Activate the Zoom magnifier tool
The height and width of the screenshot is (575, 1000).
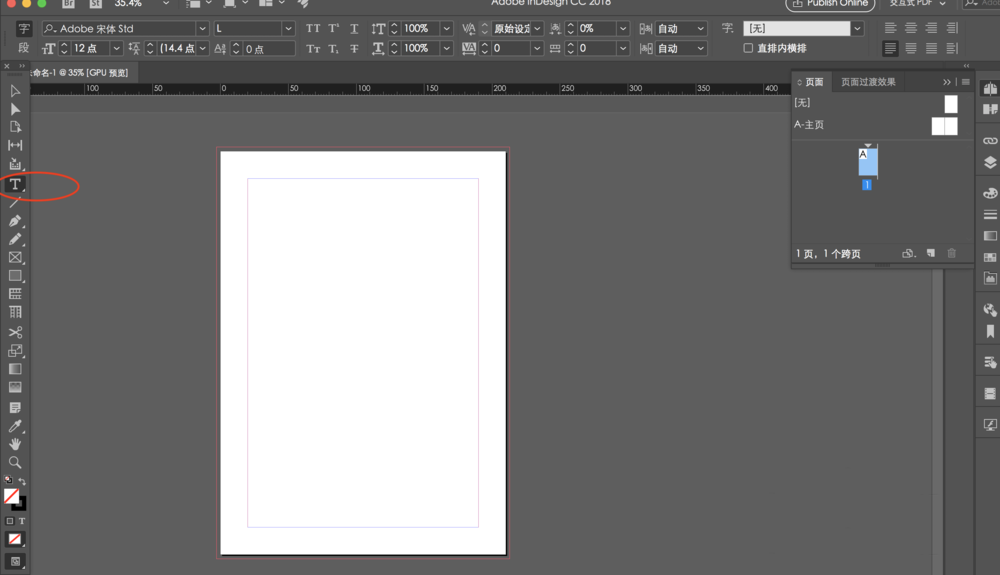[15, 463]
